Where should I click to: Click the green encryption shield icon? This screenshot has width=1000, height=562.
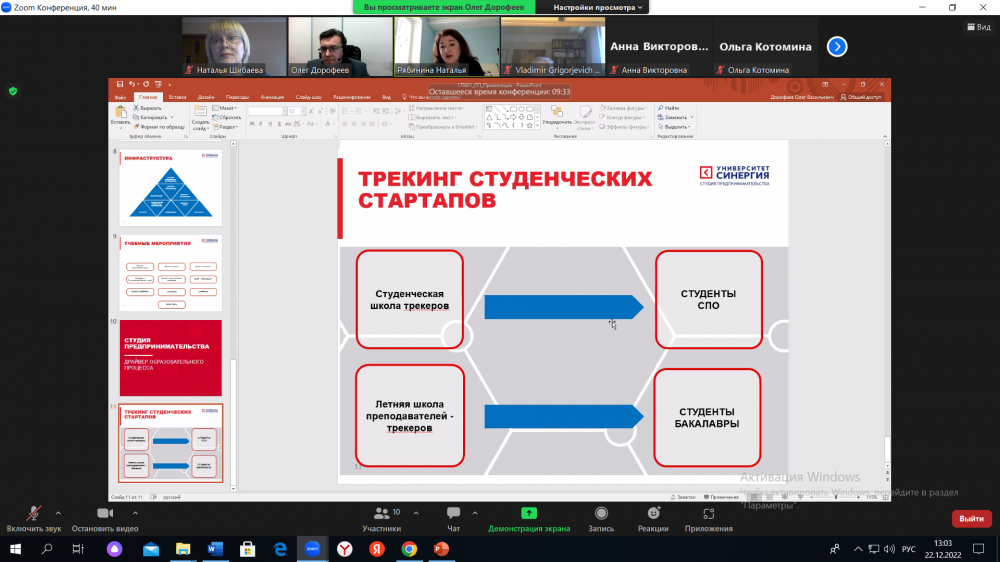[13, 91]
